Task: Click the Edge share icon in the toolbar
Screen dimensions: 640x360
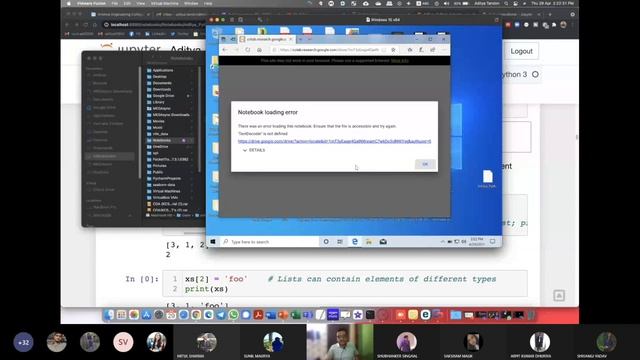Action: point(433,49)
